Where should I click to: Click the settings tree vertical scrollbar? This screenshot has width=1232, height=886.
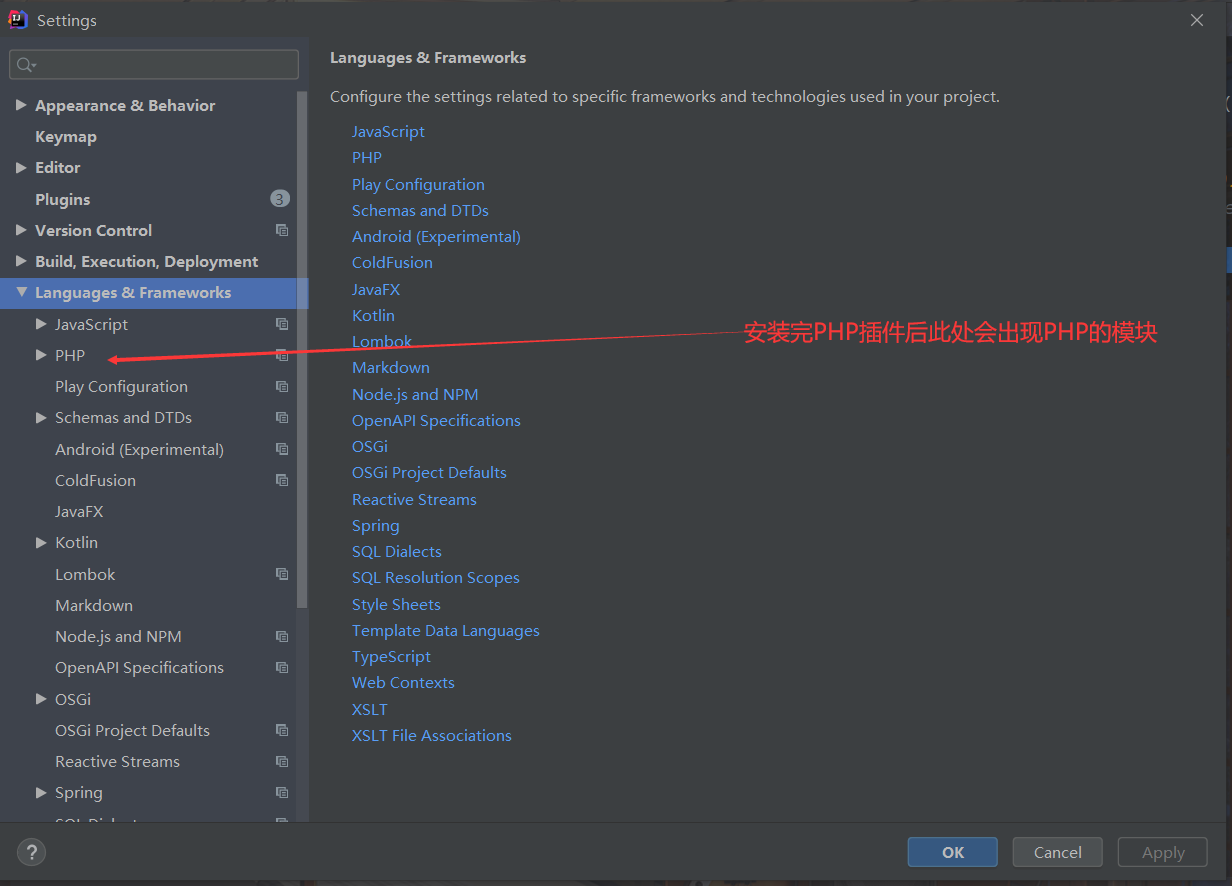pyautogui.click(x=302, y=350)
